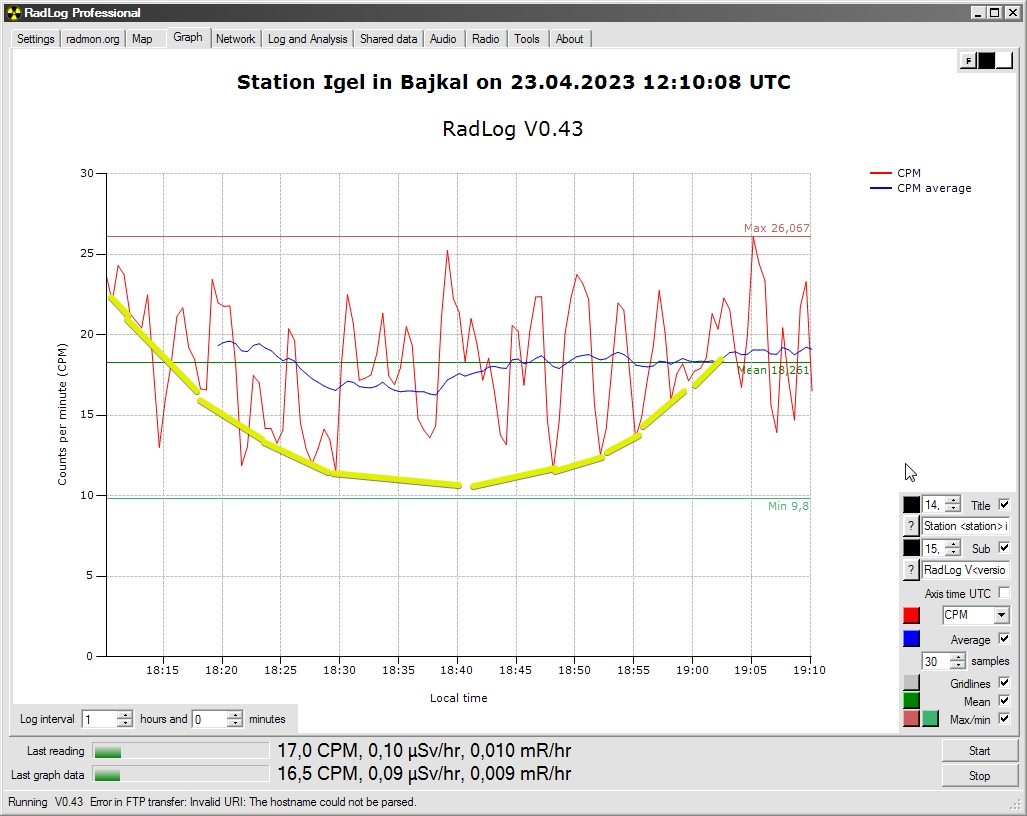
Task: Click the window resize grip in status bar
Action: pos(1017,806)
